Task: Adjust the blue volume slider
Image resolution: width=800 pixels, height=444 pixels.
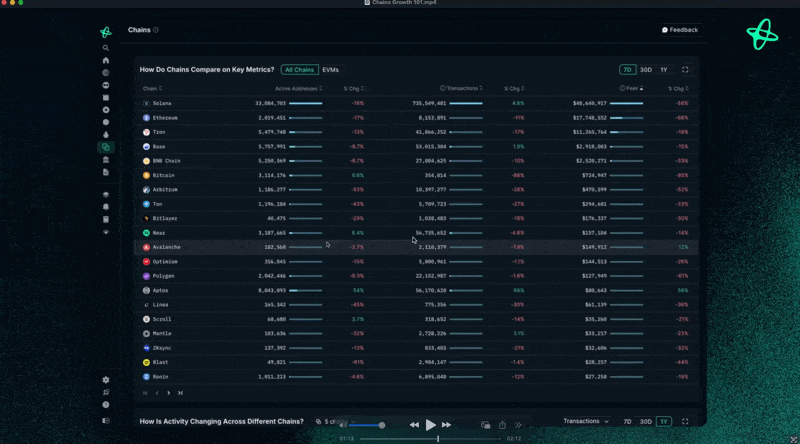Action: pyautogui.click(x=367, y=425)
